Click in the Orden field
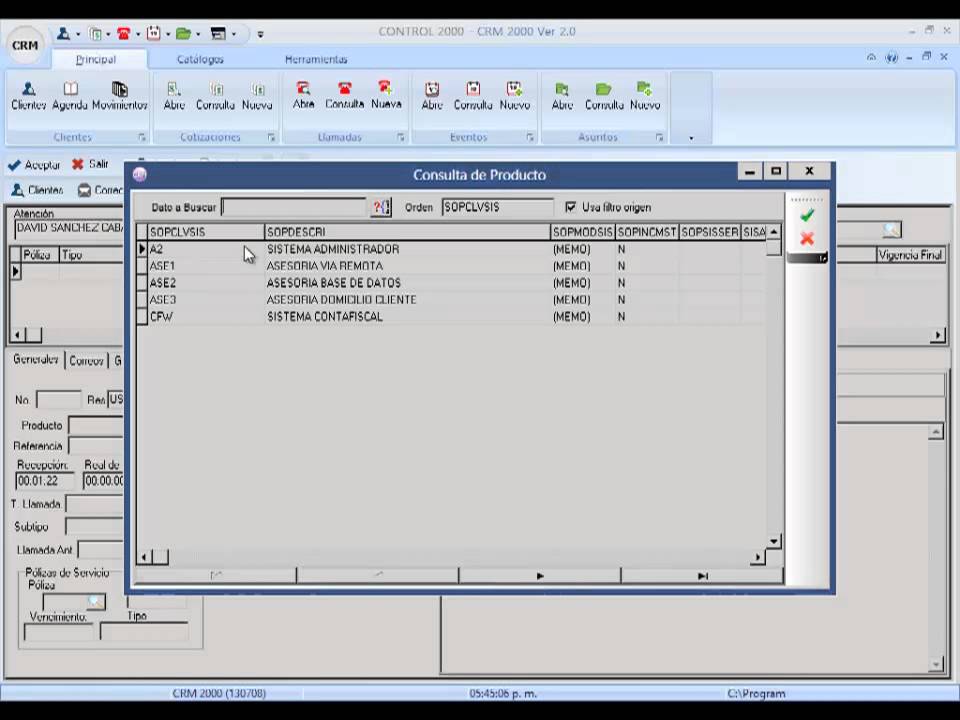 [x=497, y=207]
